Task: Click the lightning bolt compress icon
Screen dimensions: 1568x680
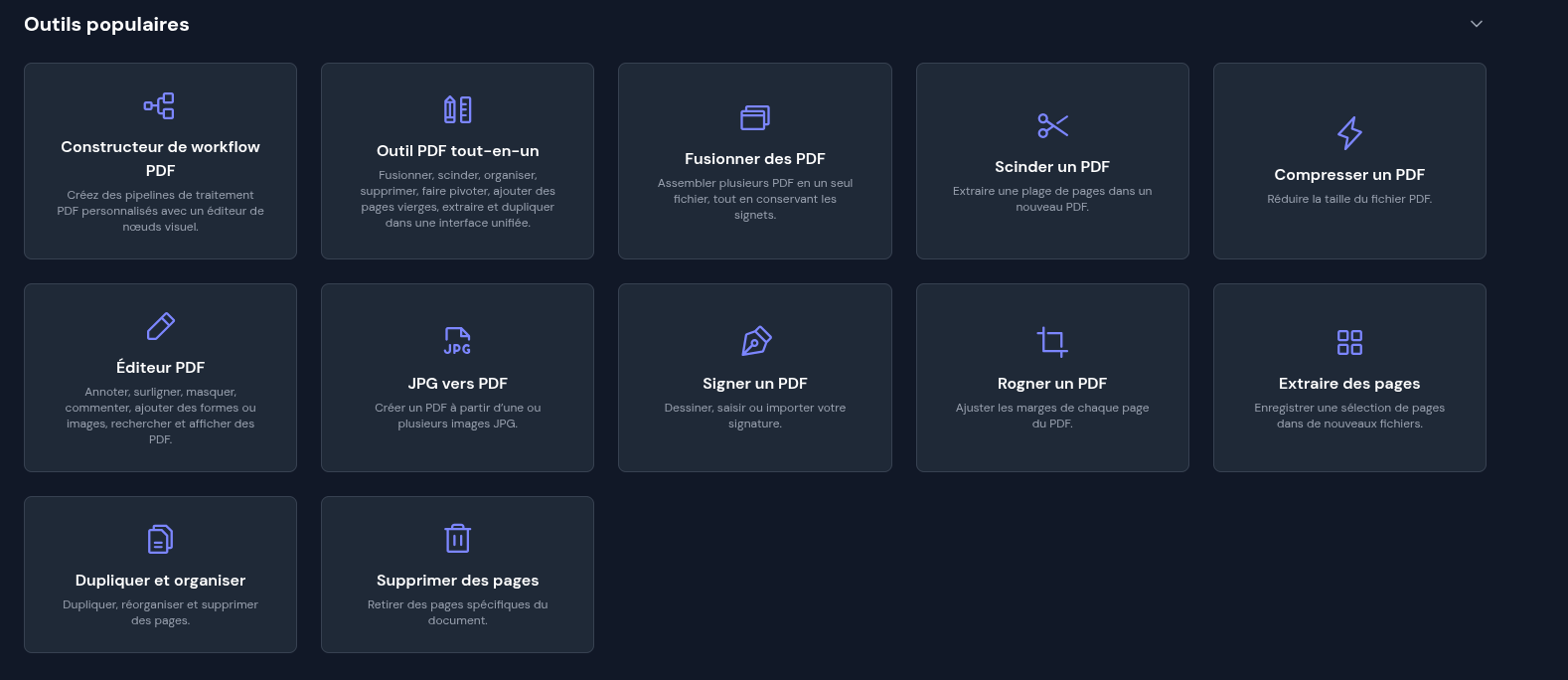Action: [1349, 133]
